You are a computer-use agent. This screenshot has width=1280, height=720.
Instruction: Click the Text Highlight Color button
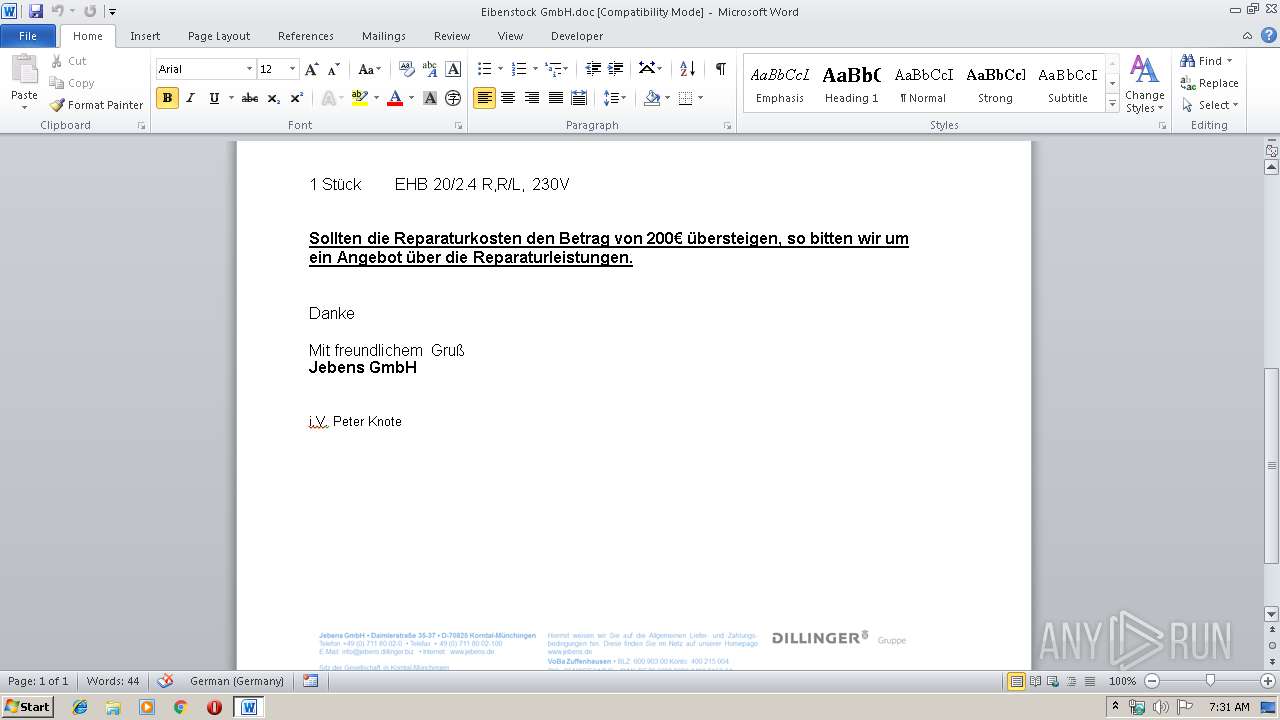tap(359, 98)
